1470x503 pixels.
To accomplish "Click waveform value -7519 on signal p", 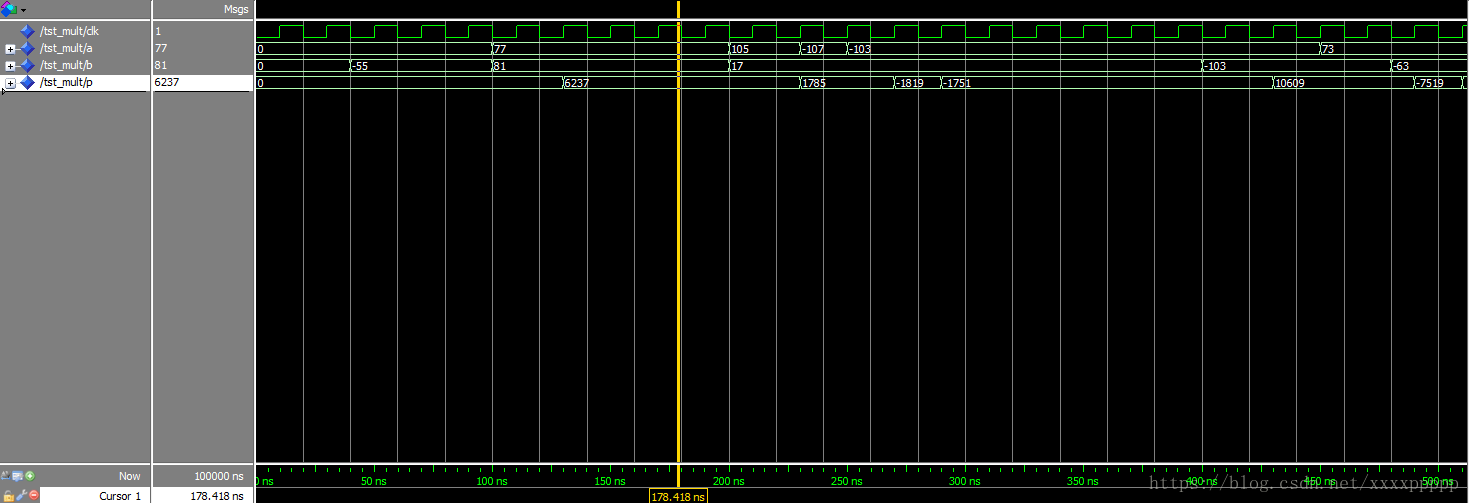I will pos(1430,83).
